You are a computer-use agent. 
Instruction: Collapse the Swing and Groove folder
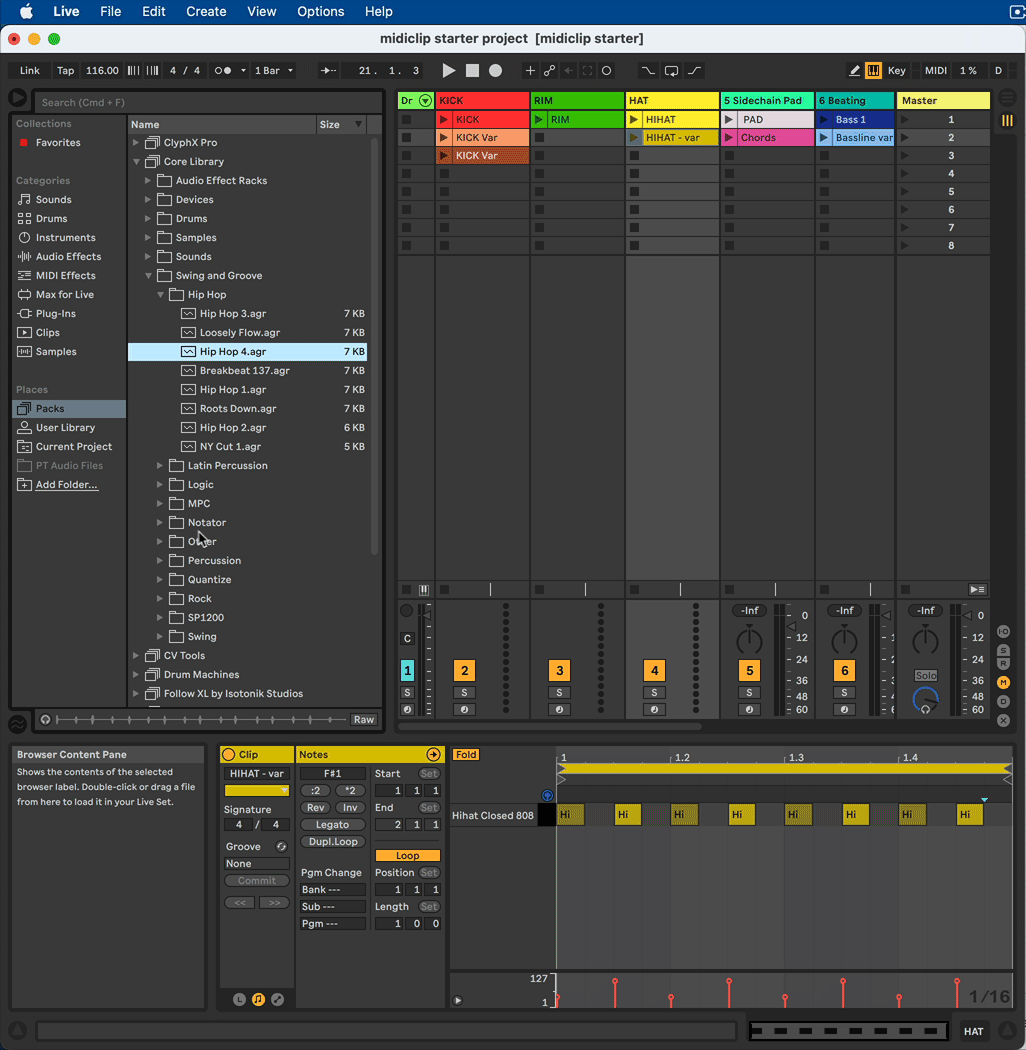pyautogui.click(x=148, y=276)
